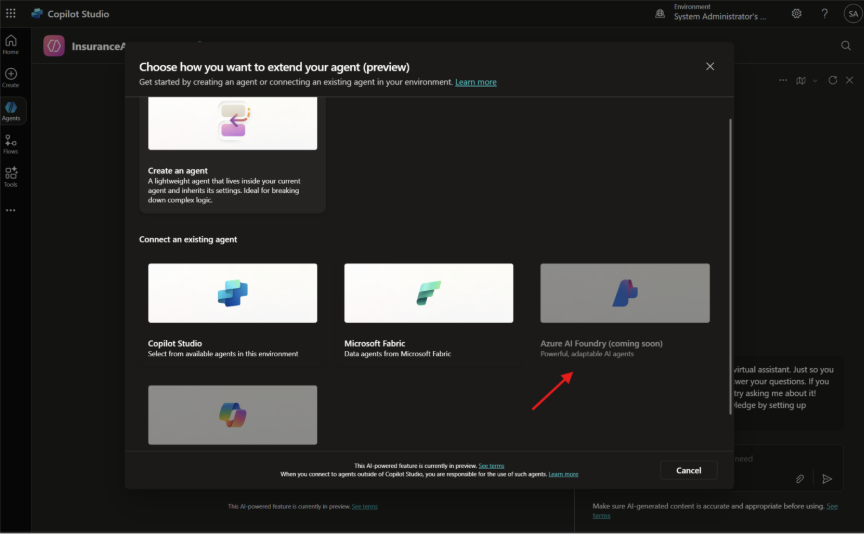Click the Connect an existing agent heading
The height and width of the screenshot is (534, 864).
tap(188, 239)
